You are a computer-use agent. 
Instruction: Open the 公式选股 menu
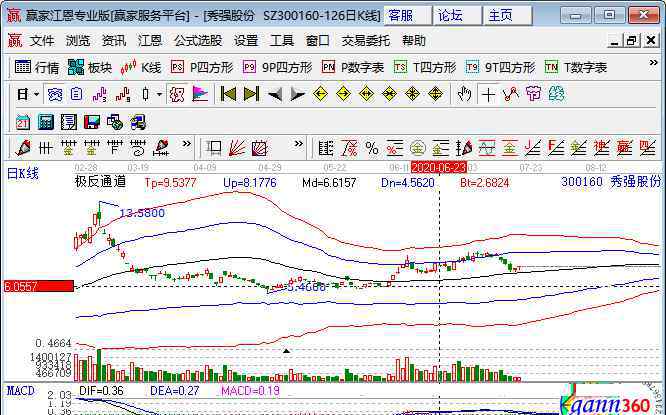click(x=198, y=41)
